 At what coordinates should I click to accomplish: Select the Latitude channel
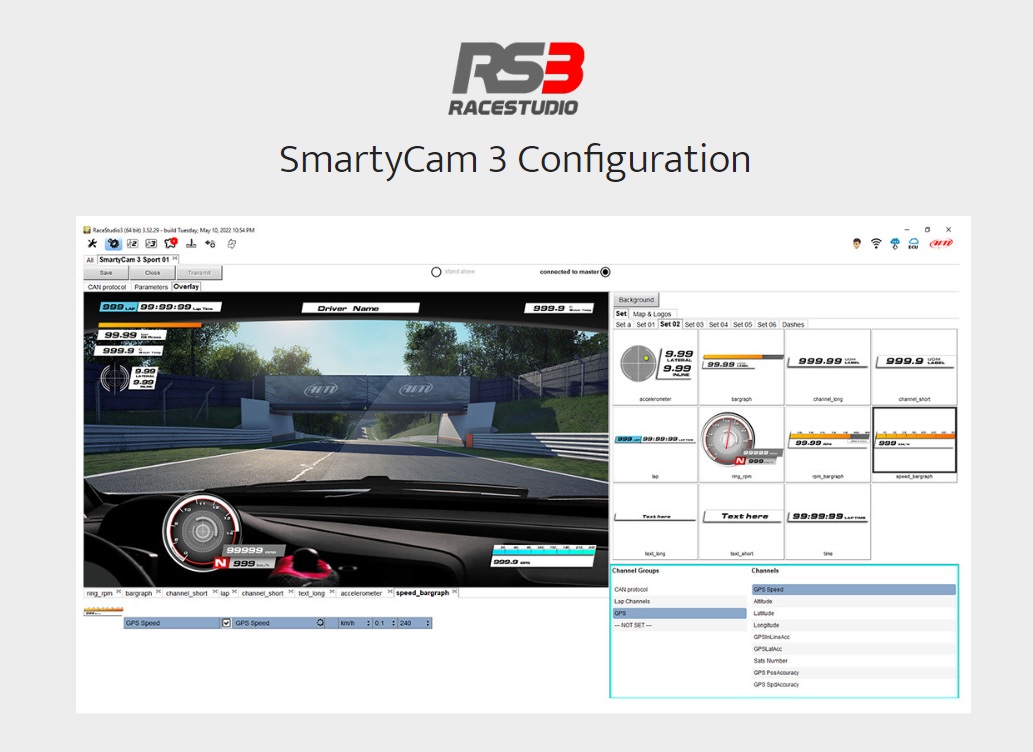tap(854, 613)
